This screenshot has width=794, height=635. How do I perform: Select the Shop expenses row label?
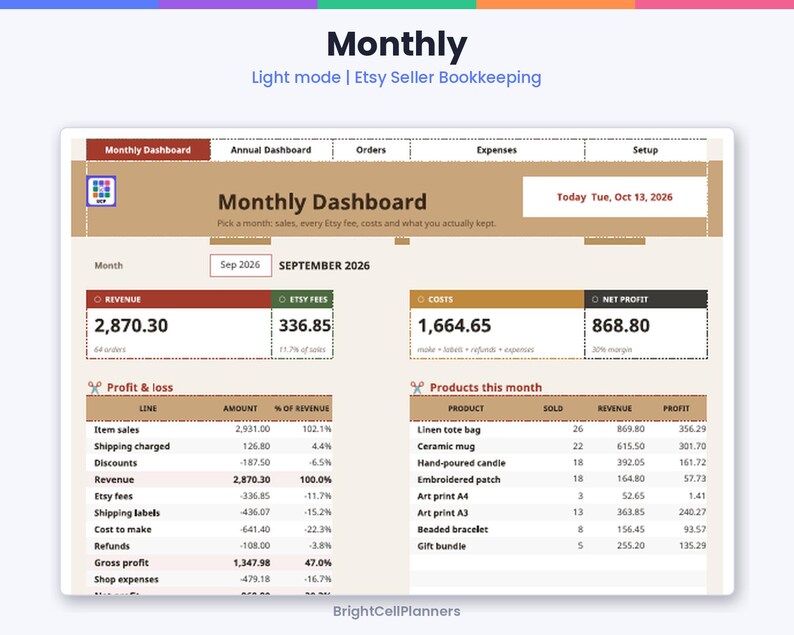pos(126,579)
